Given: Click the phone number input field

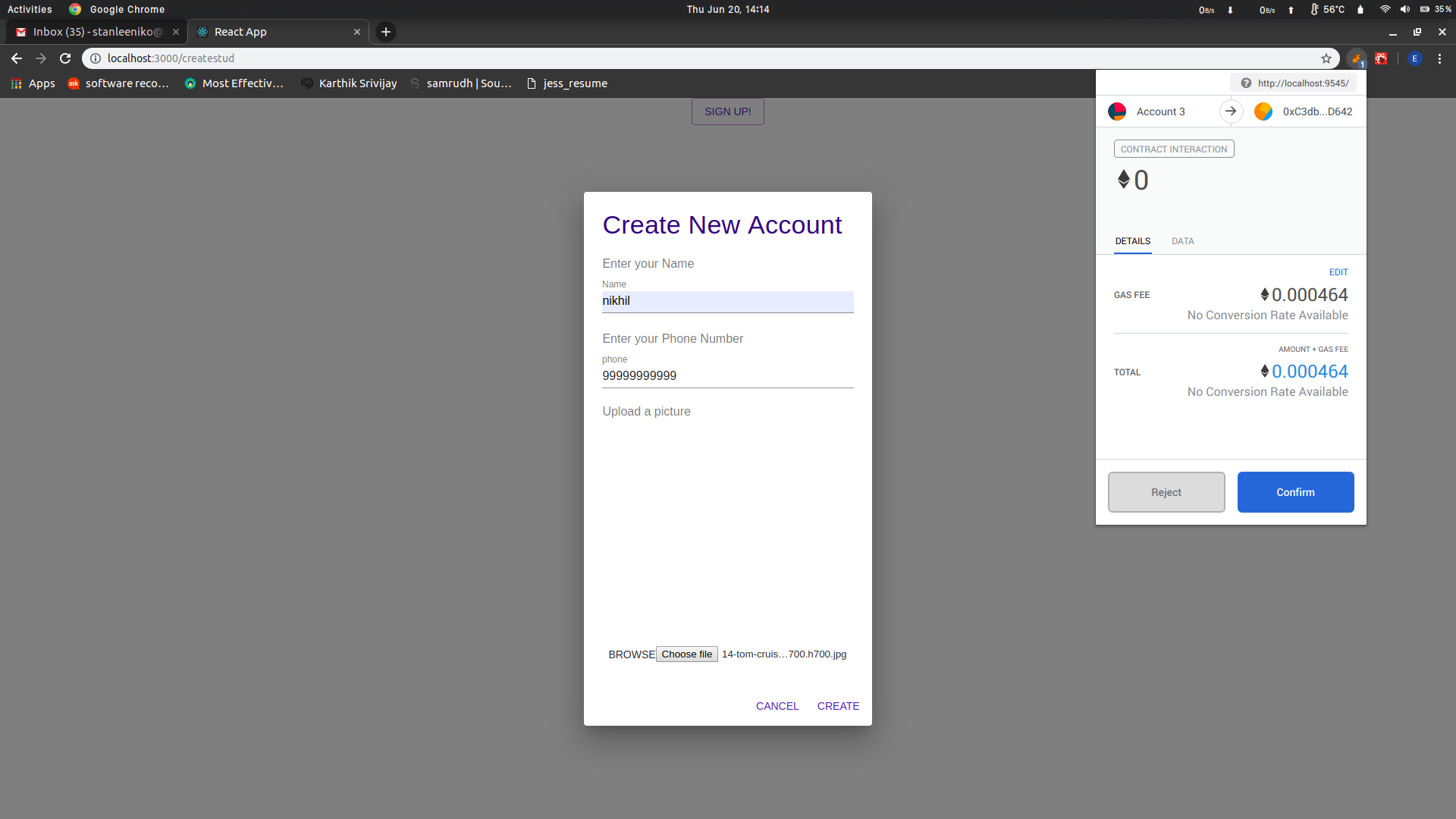Looking at the screenshot, I should pos(727,376).
